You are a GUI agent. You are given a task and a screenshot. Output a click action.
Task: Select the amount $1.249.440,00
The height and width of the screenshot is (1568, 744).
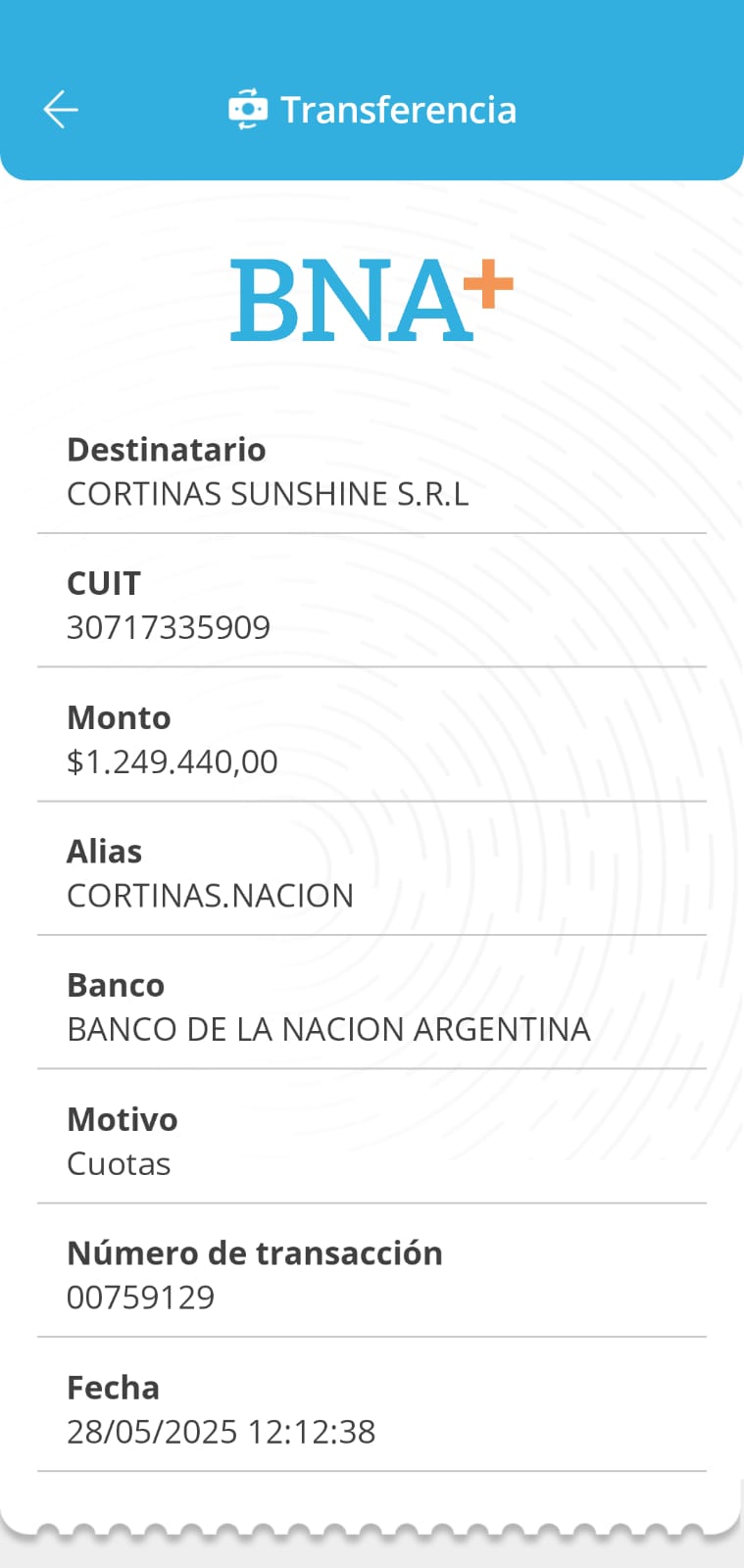(x=173, y=761)
